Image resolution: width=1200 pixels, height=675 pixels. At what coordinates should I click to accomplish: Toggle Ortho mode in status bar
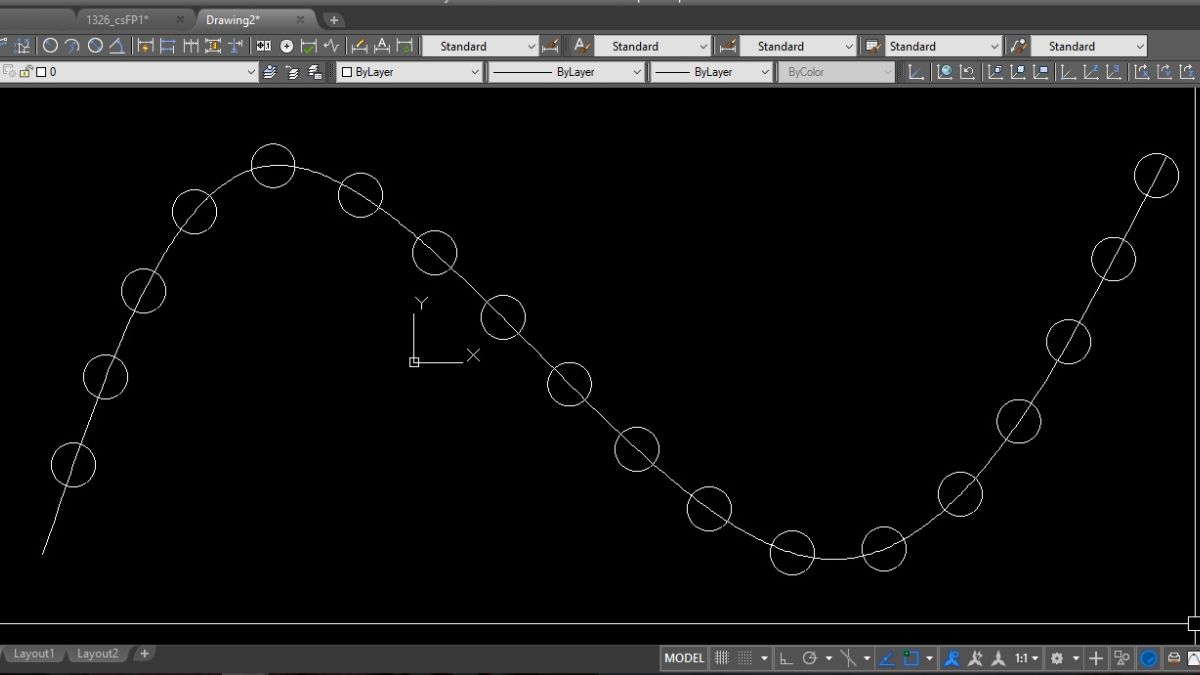[x=786, y=658]
